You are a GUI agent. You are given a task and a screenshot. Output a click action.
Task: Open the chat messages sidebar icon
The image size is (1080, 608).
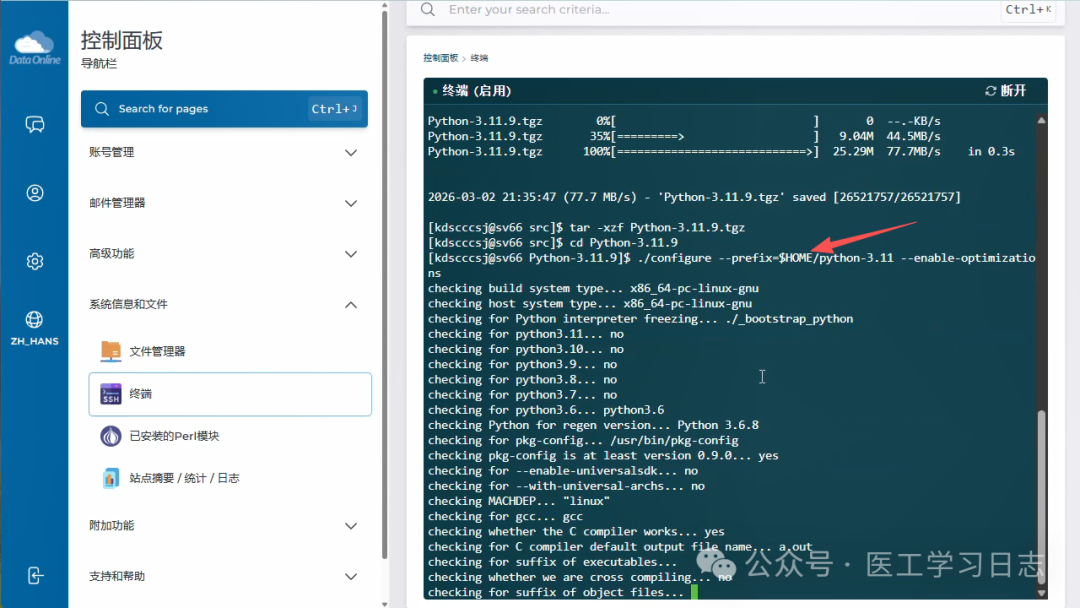35,125
